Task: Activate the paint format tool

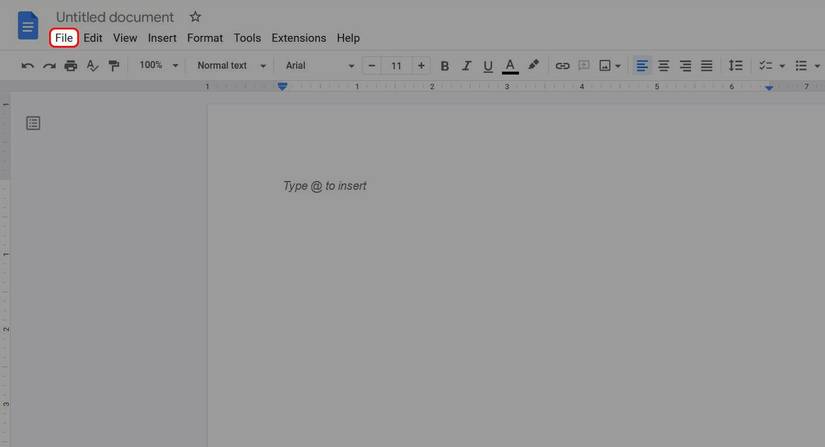Action: 114,66
